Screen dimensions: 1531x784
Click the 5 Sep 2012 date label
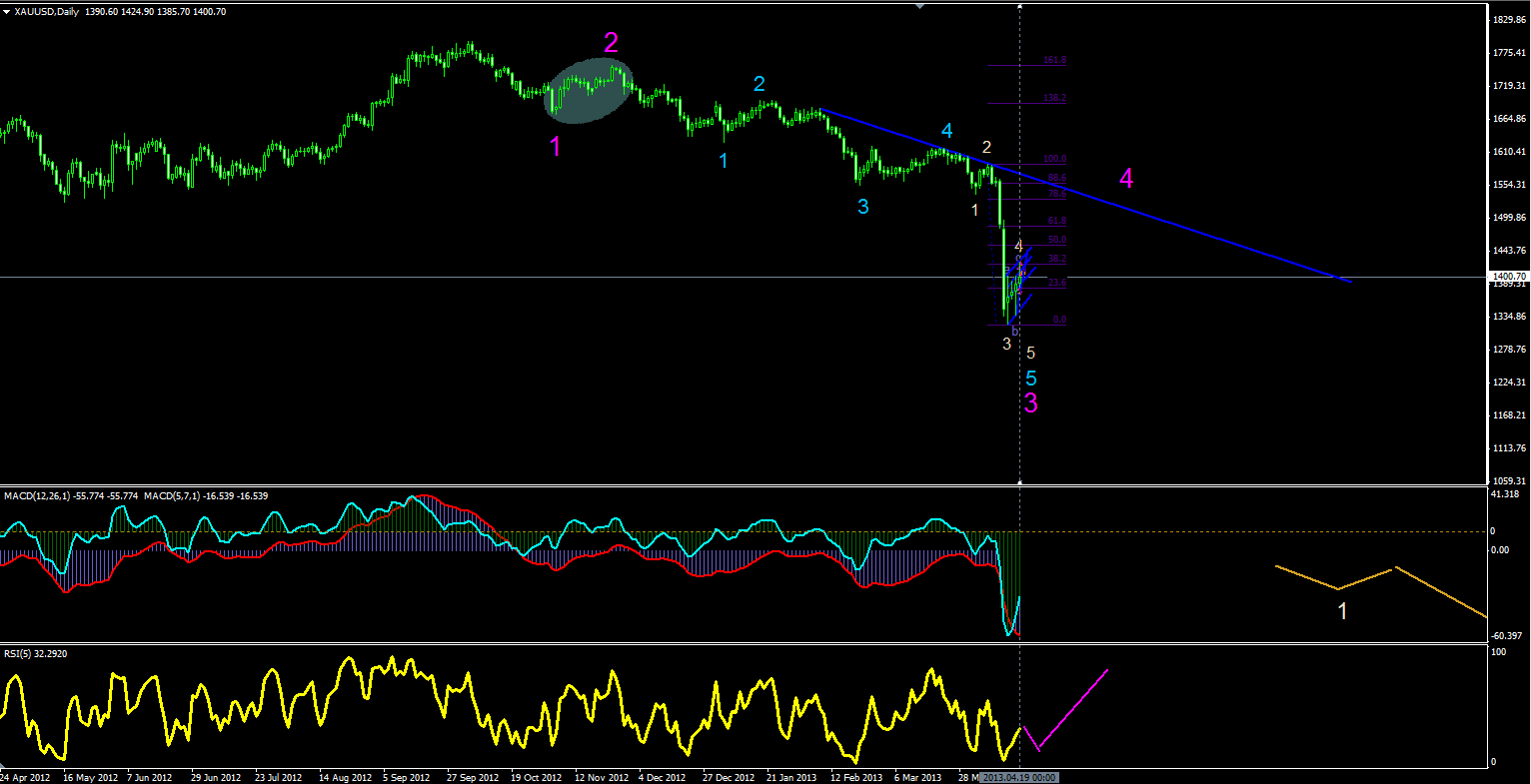408,777
